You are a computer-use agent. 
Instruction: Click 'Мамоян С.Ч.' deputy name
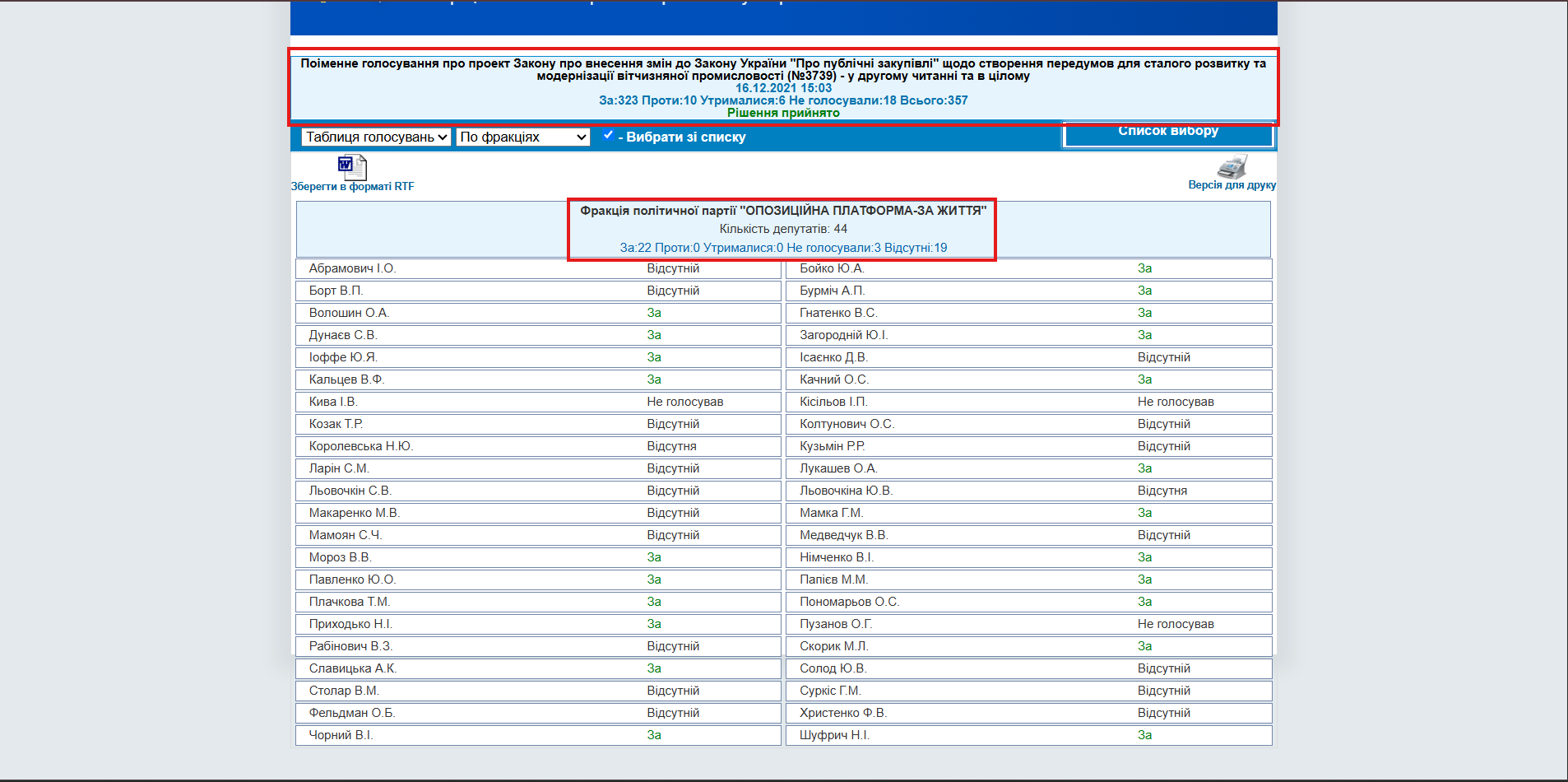click(346, 535)
